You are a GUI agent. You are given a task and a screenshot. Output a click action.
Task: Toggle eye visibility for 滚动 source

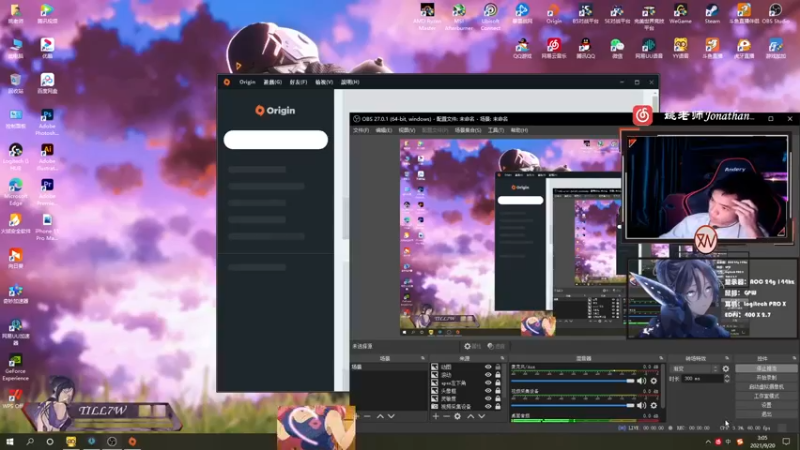pyautogui.click(x=488, y=375)
